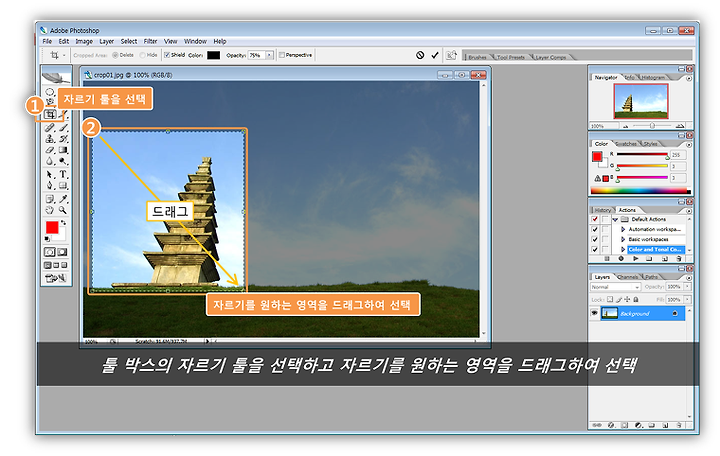
Task: Click play in the Actions panel
Action: pyautogui.click(x=636, y=259)
